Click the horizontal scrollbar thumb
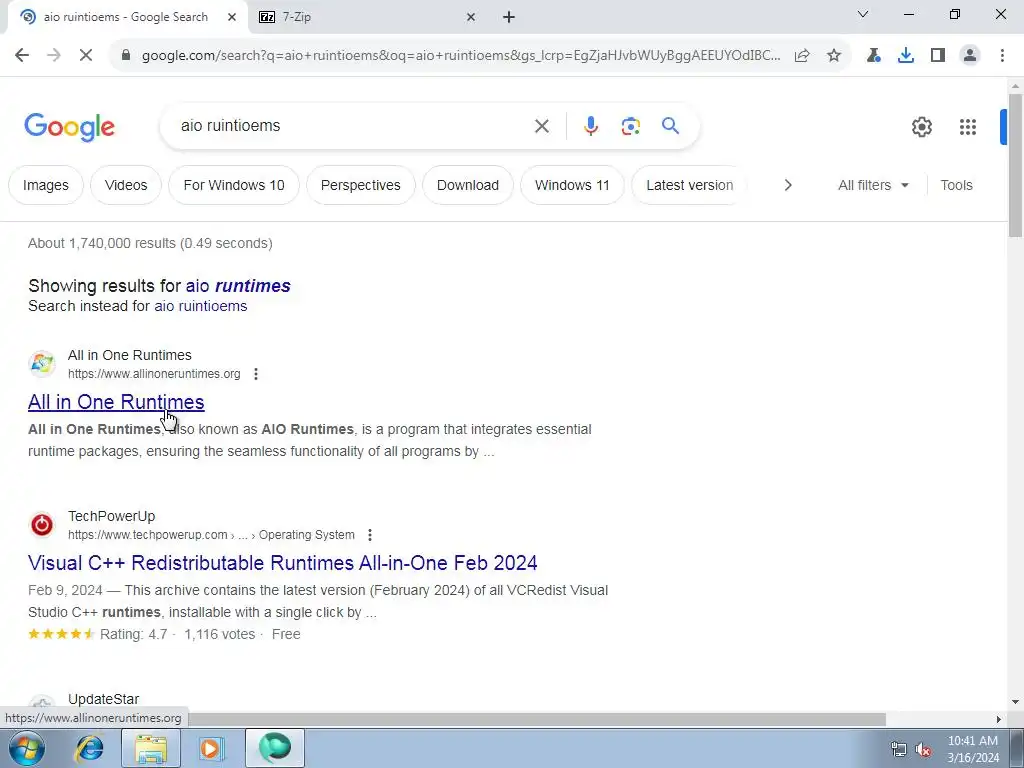The image size is (1024, 768). point(537,719)
